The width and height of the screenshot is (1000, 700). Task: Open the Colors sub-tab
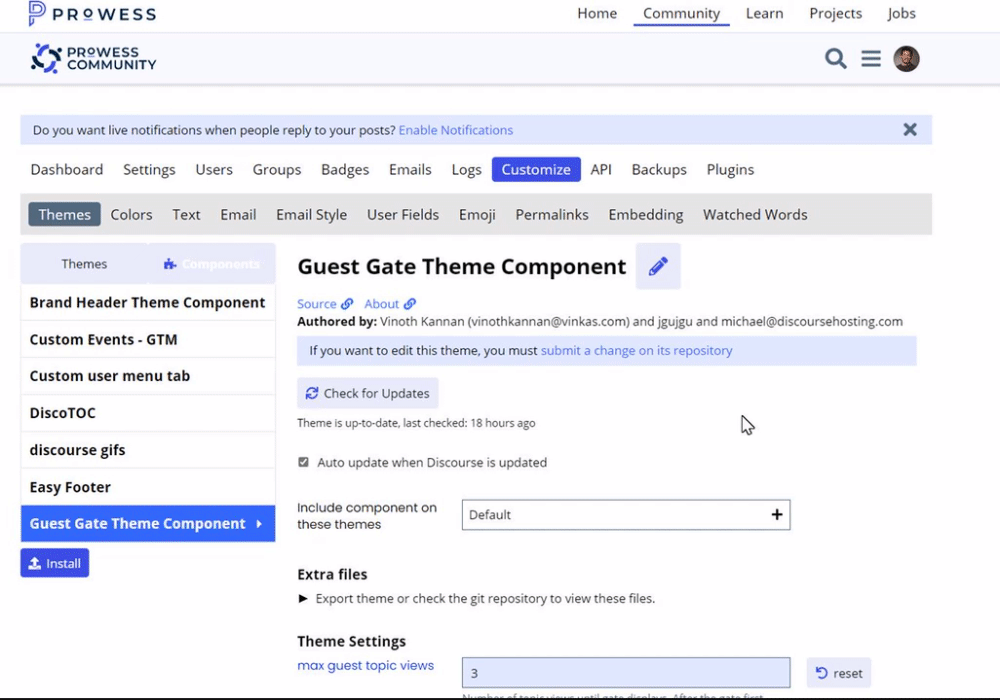[x=131, y=214]
